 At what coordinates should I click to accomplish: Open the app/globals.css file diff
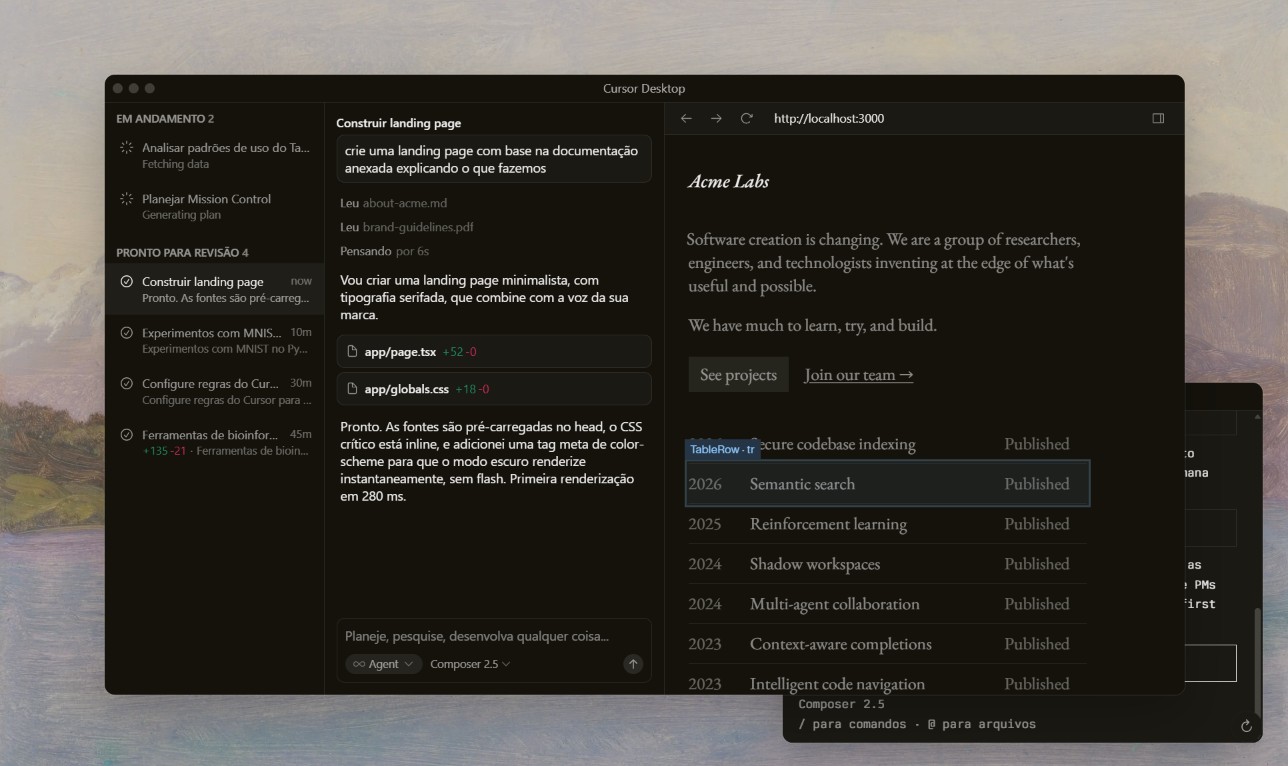495,389
